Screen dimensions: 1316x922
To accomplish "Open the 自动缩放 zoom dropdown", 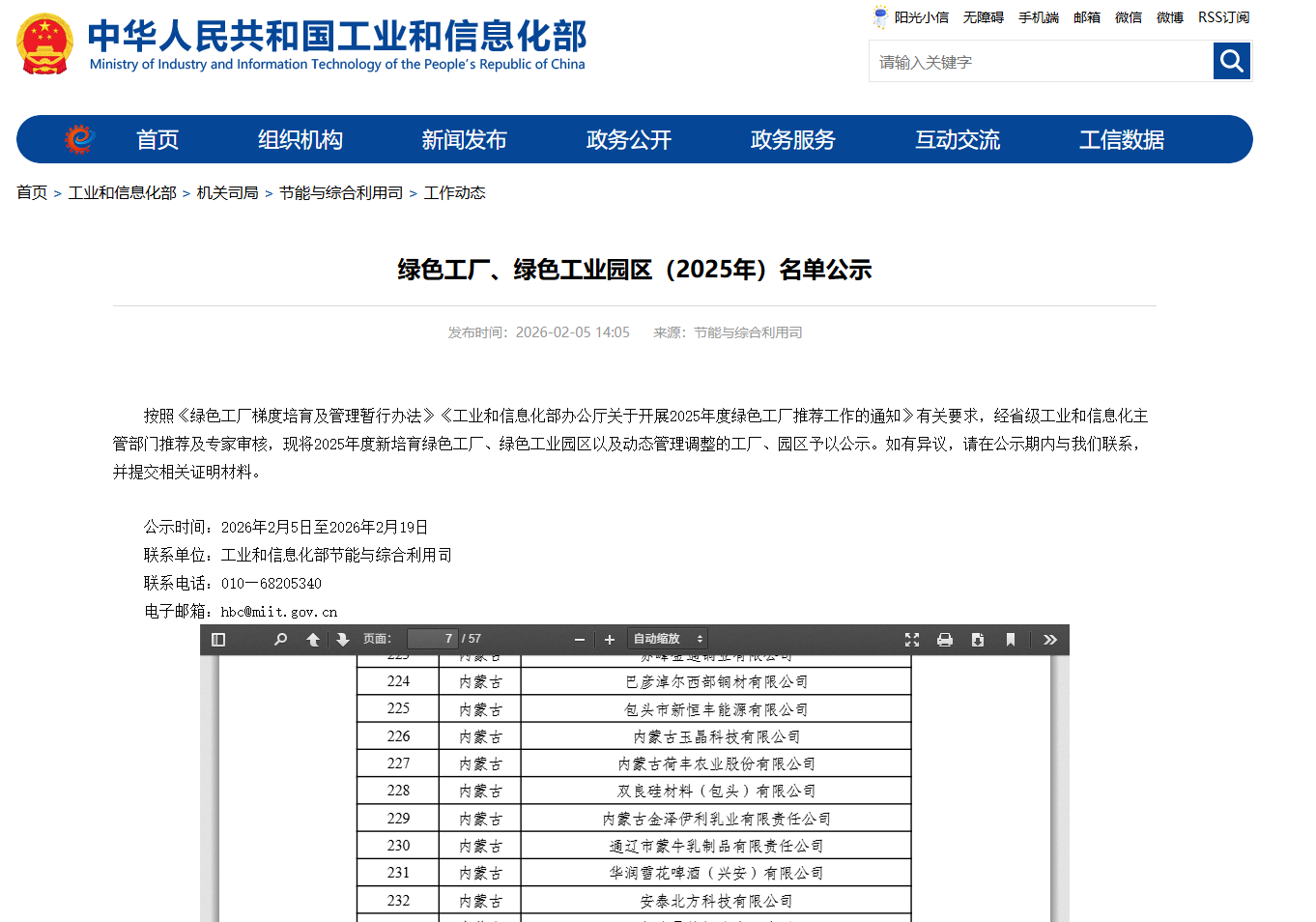I will pos(666,639).
